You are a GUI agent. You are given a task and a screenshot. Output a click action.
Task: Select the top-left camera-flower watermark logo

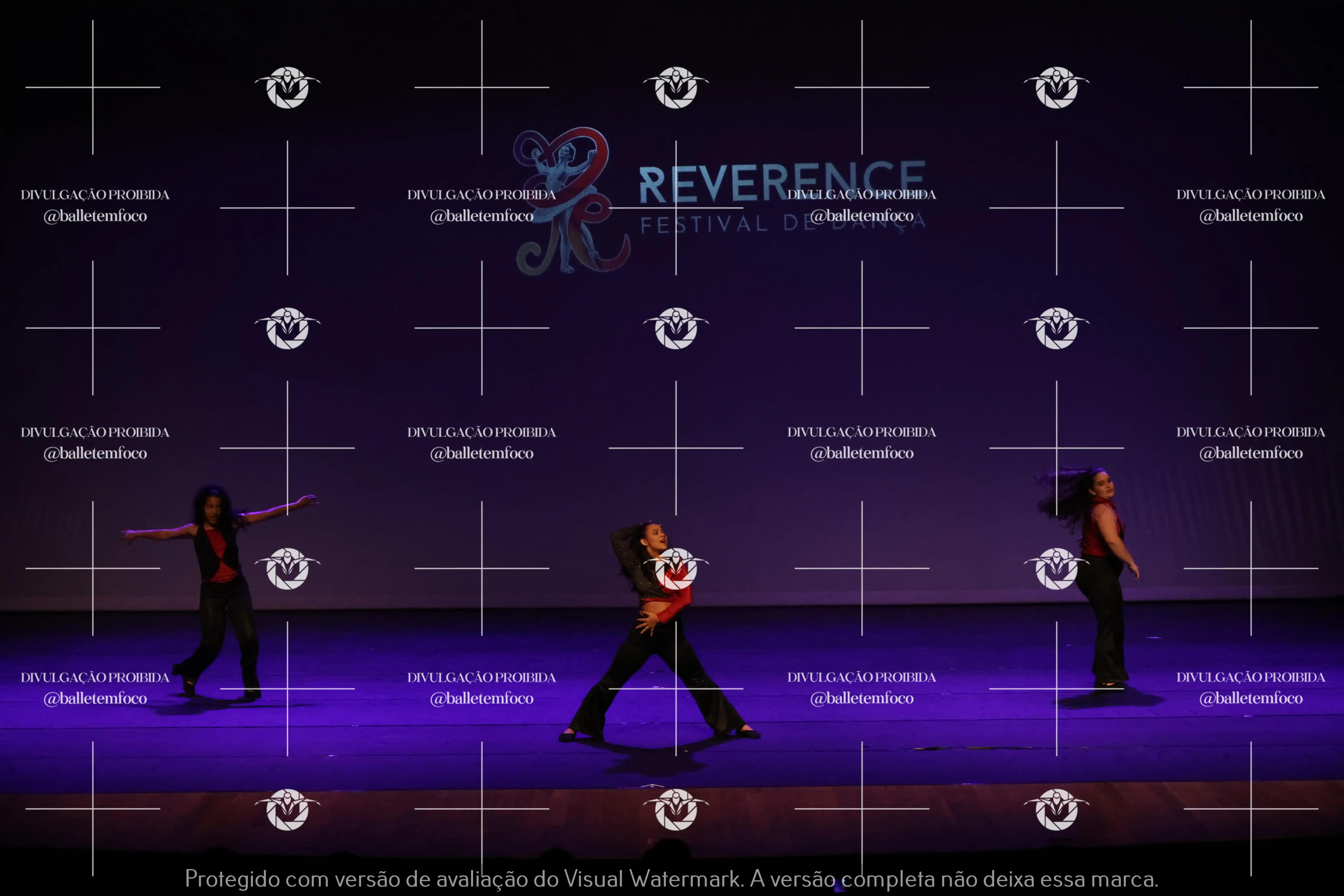click(287, 87)
